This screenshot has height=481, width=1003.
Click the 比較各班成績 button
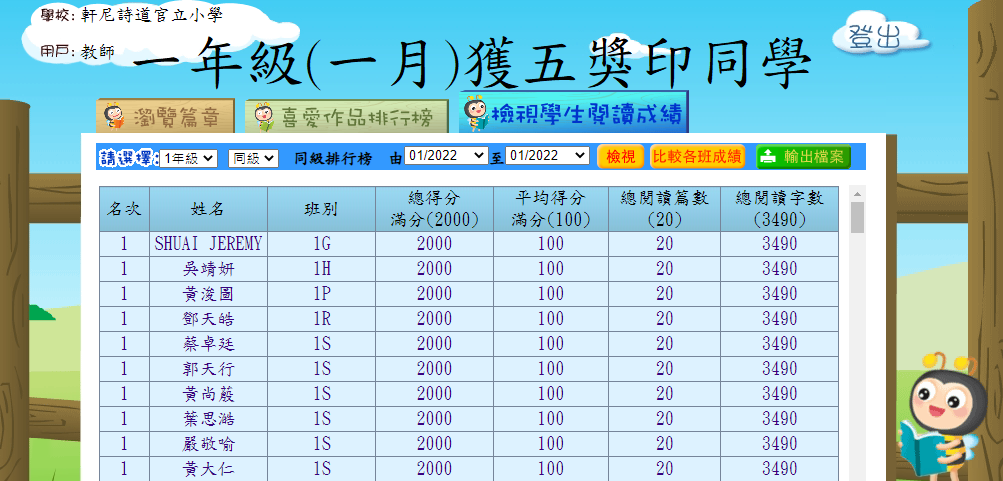coord(697,156)
